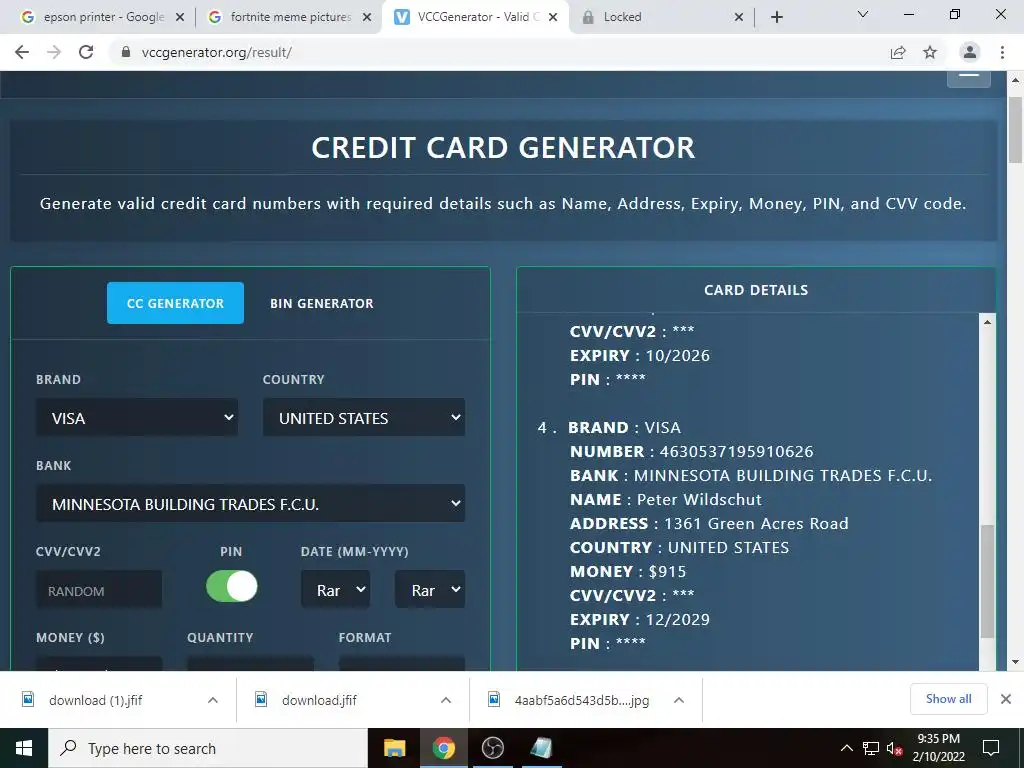Click the share page icon
The height and width of the screenshot is (768, 1024).
[x=898, y=52]
